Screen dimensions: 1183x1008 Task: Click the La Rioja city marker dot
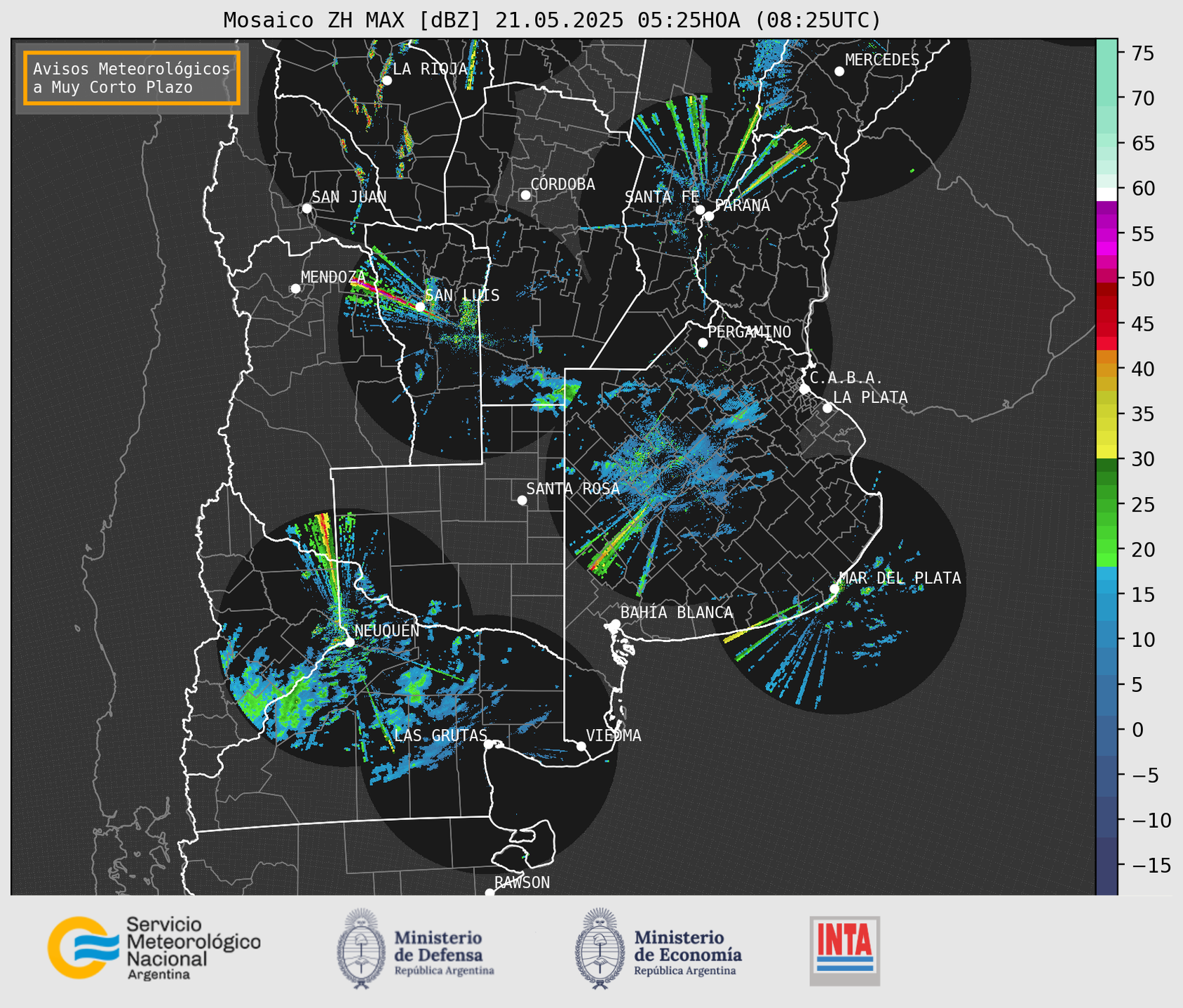click(x=386, y=81)
